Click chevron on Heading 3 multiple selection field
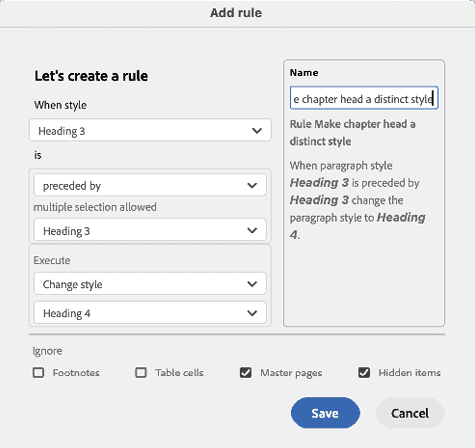Screen dimensions: 475x448 coord(252,230)
